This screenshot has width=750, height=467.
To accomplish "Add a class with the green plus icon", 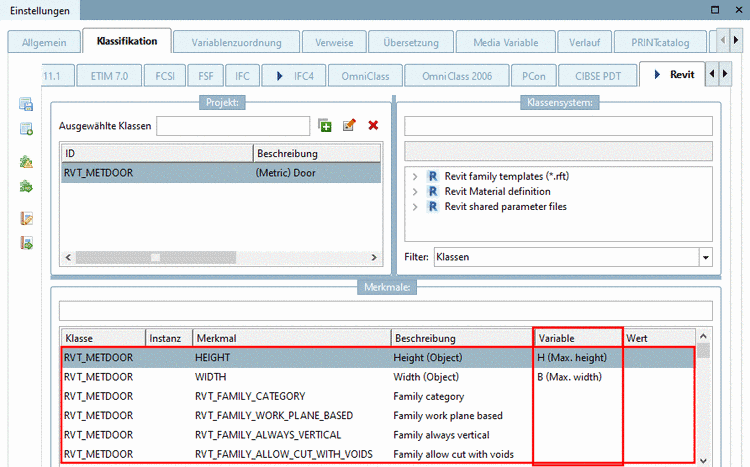I will tap(325, 125).
